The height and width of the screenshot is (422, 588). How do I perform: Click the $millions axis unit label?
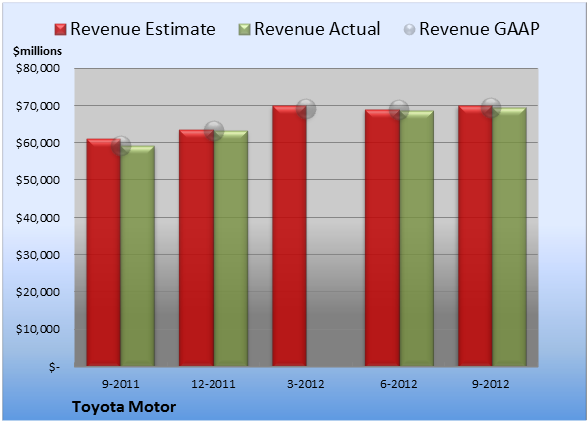pyautogui.click(x=38, y=51)
